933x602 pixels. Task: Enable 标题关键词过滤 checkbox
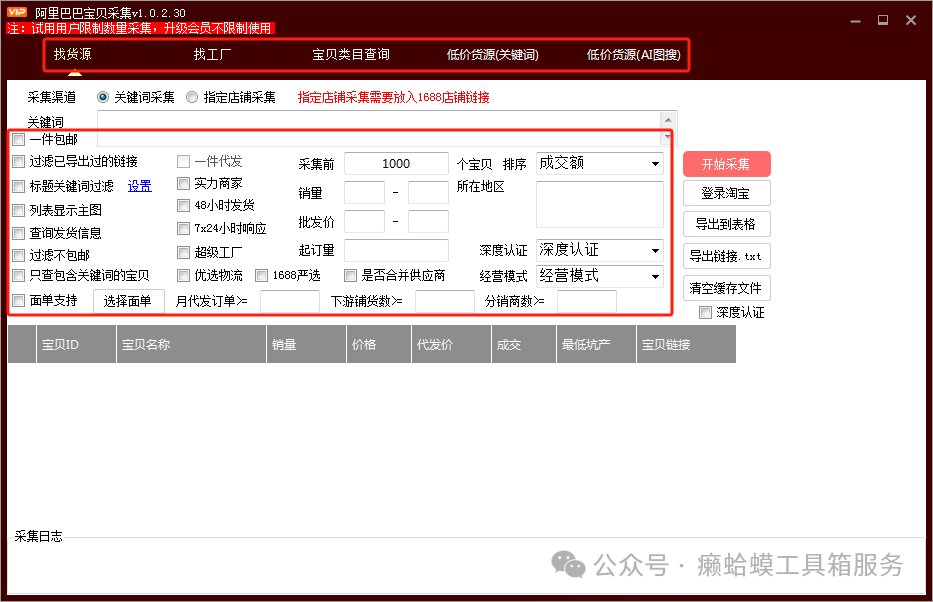(19, 186)
